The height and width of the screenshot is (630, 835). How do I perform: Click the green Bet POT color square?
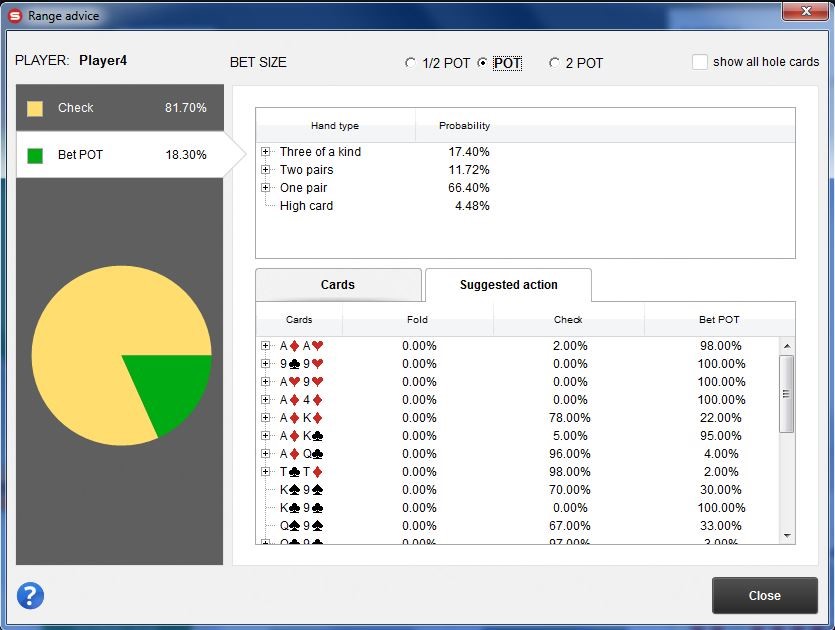click(35, 155)
